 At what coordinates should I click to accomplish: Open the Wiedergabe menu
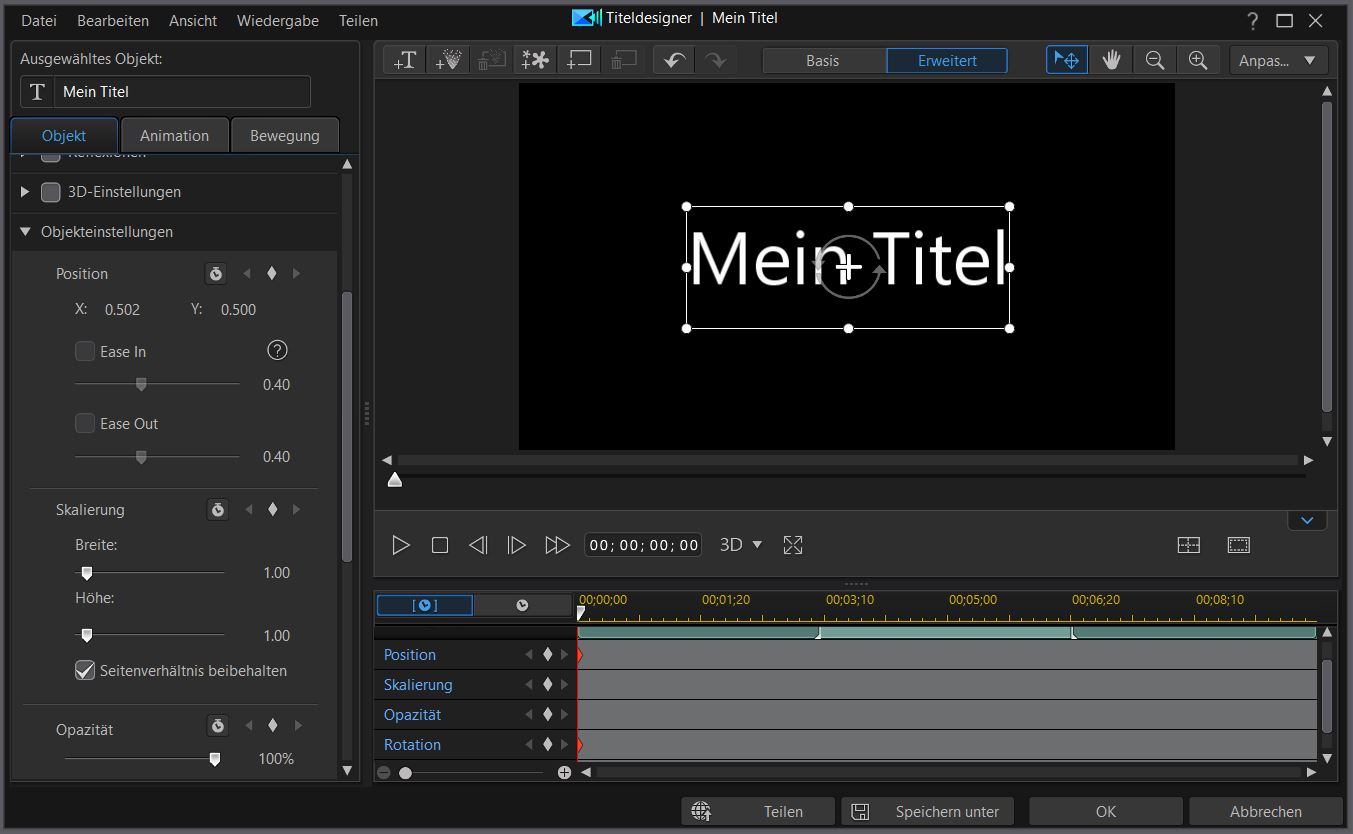click(278, 20)
